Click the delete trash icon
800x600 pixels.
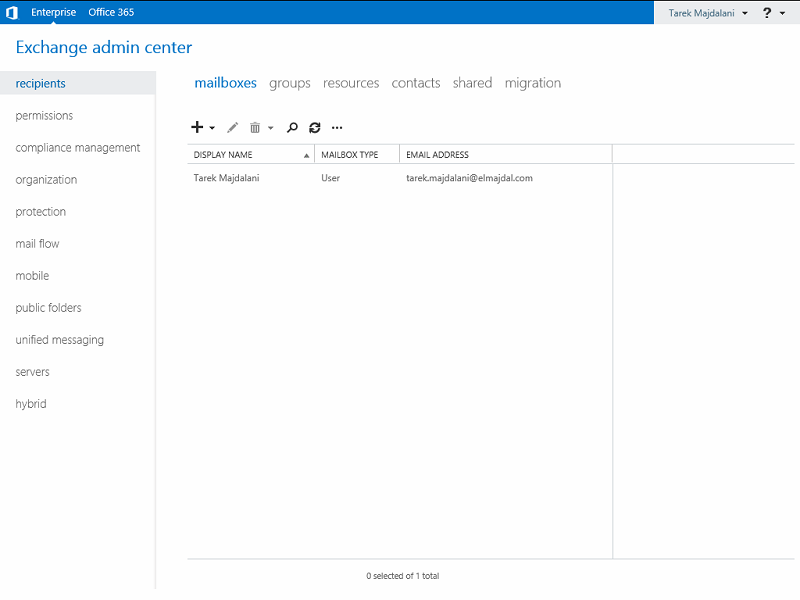pos(255,127)
